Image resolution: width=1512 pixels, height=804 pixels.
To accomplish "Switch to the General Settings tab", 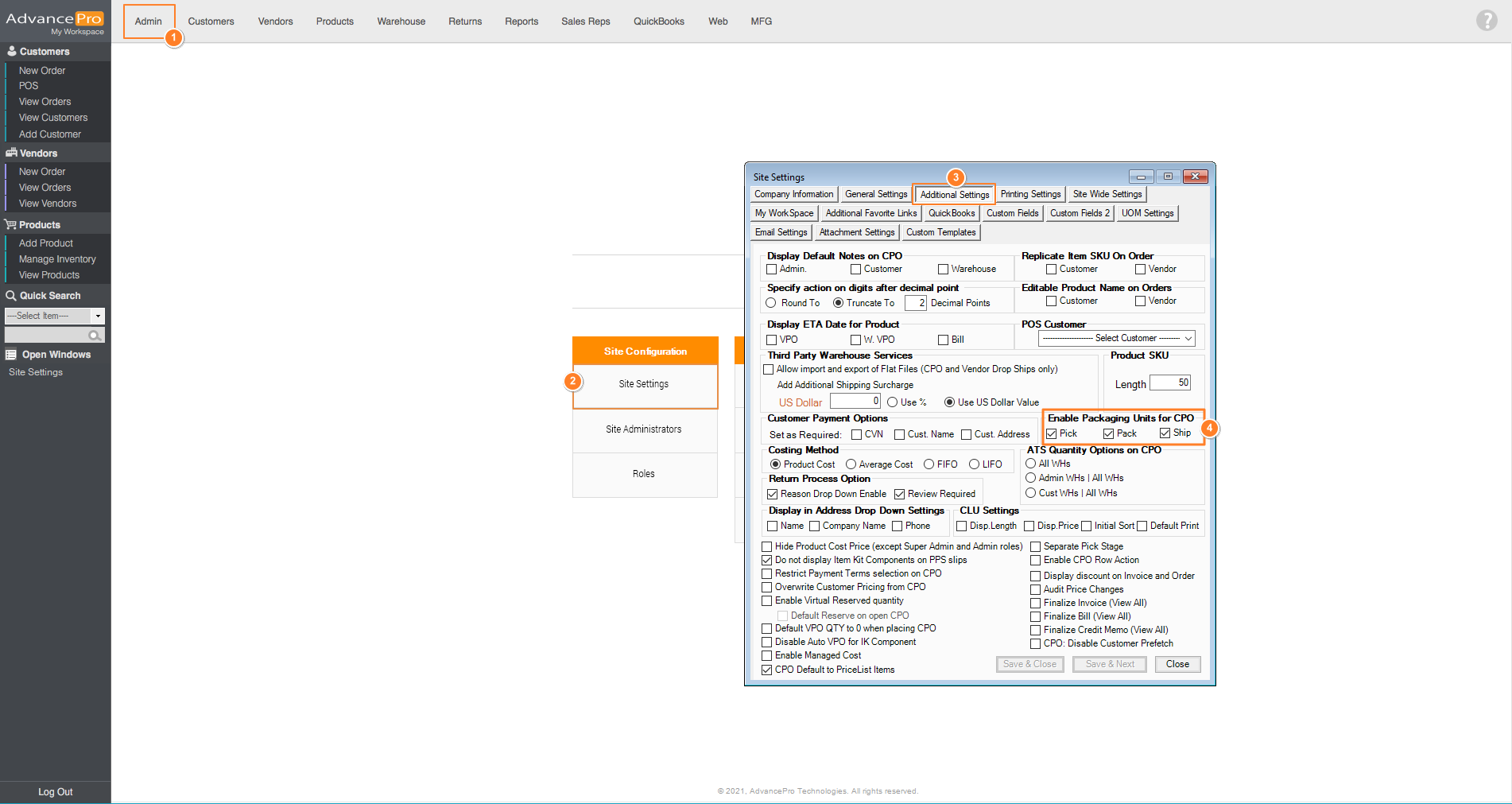I will coord(875,194).
